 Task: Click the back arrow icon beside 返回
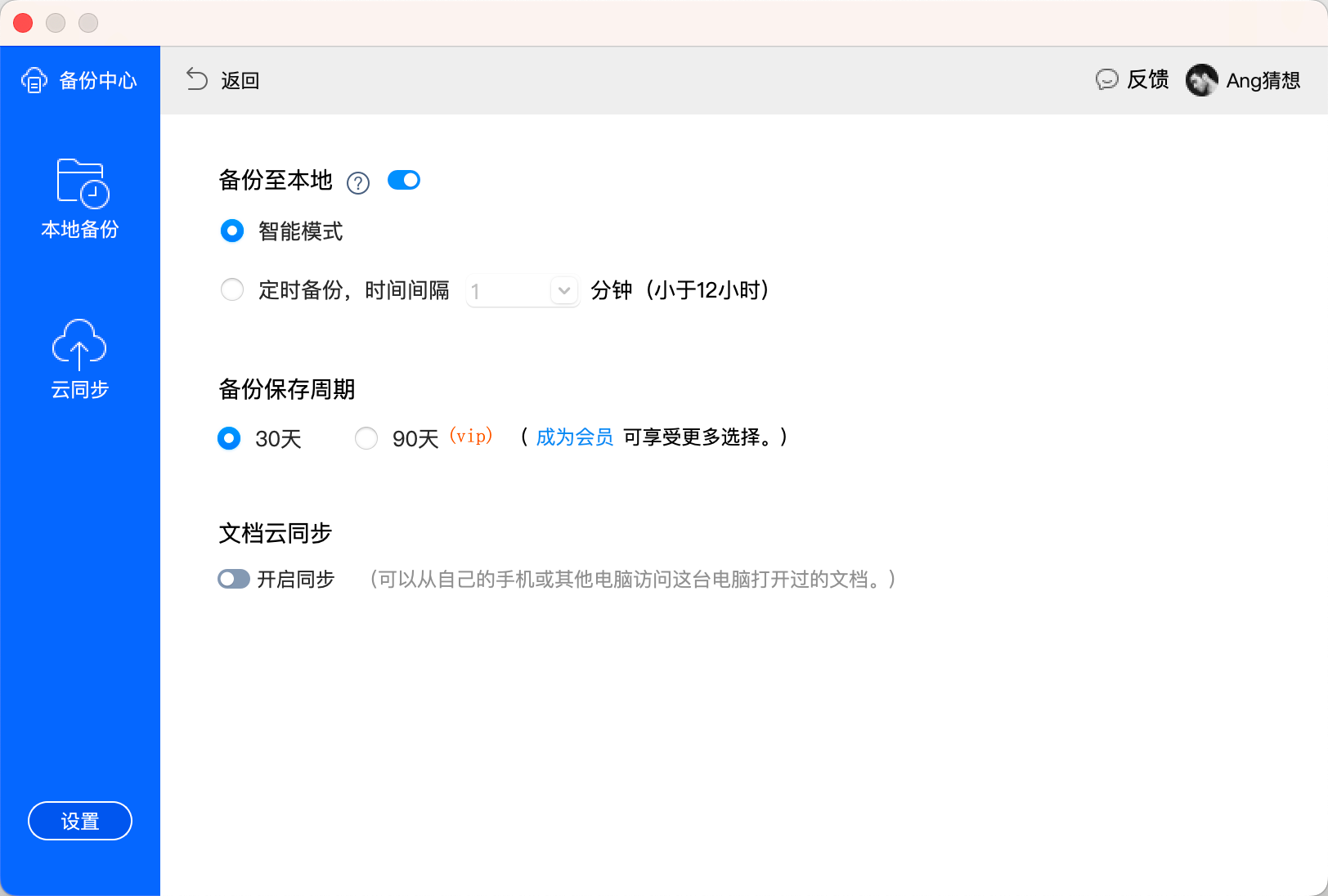coord(197,79)
